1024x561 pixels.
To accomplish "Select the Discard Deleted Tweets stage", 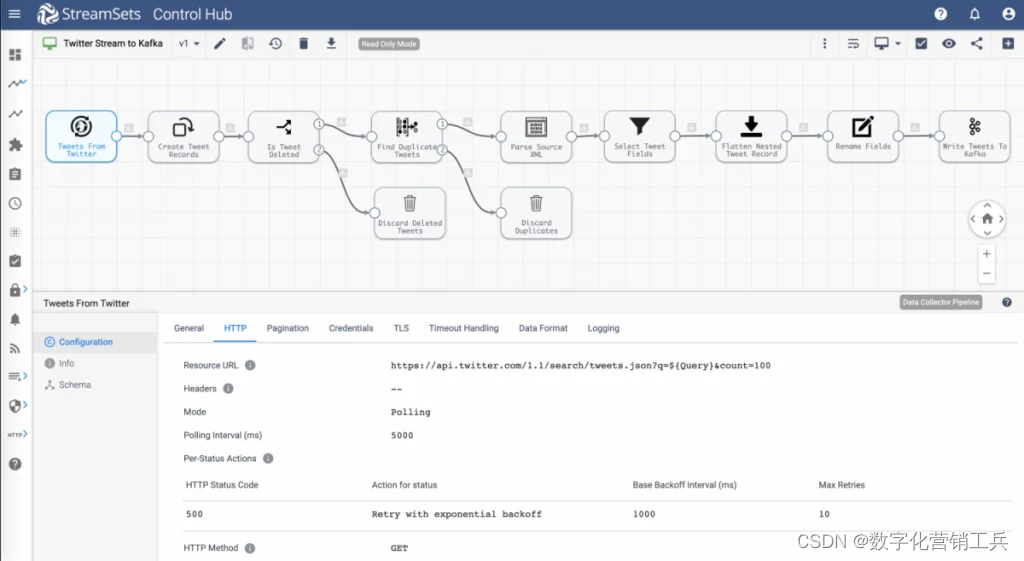I will click(409, 214).
